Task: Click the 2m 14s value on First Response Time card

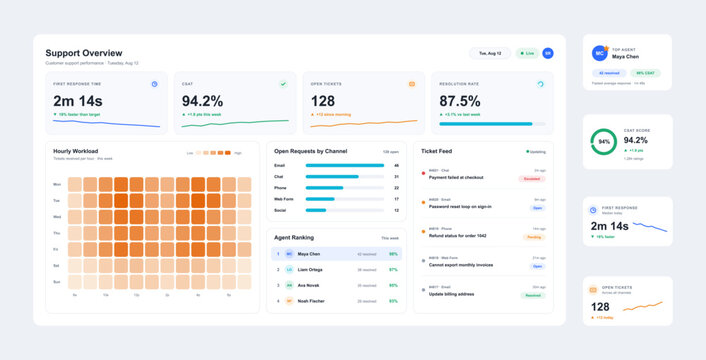Action: click(x=77, y=101)
